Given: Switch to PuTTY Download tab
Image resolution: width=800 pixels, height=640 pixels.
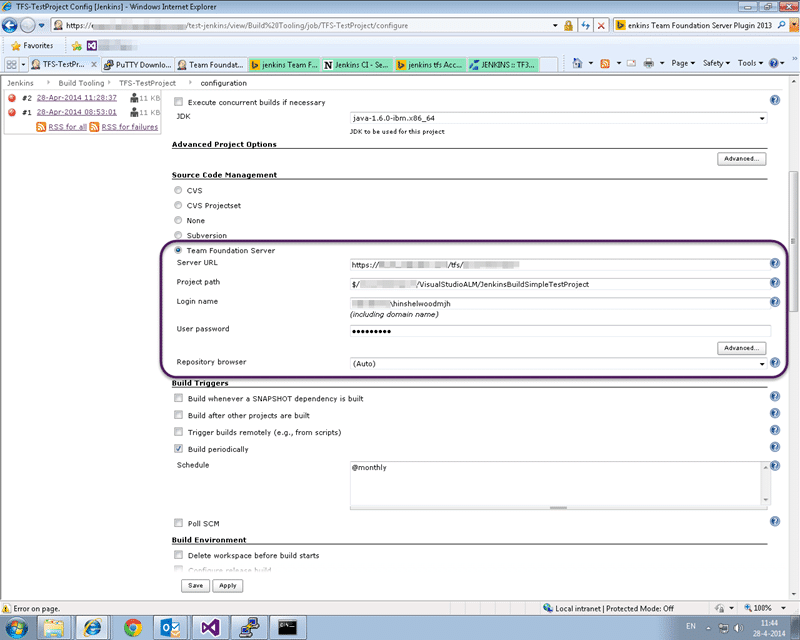Looking at the screenshot, I should pyautogui.click(x=137, y=65).
